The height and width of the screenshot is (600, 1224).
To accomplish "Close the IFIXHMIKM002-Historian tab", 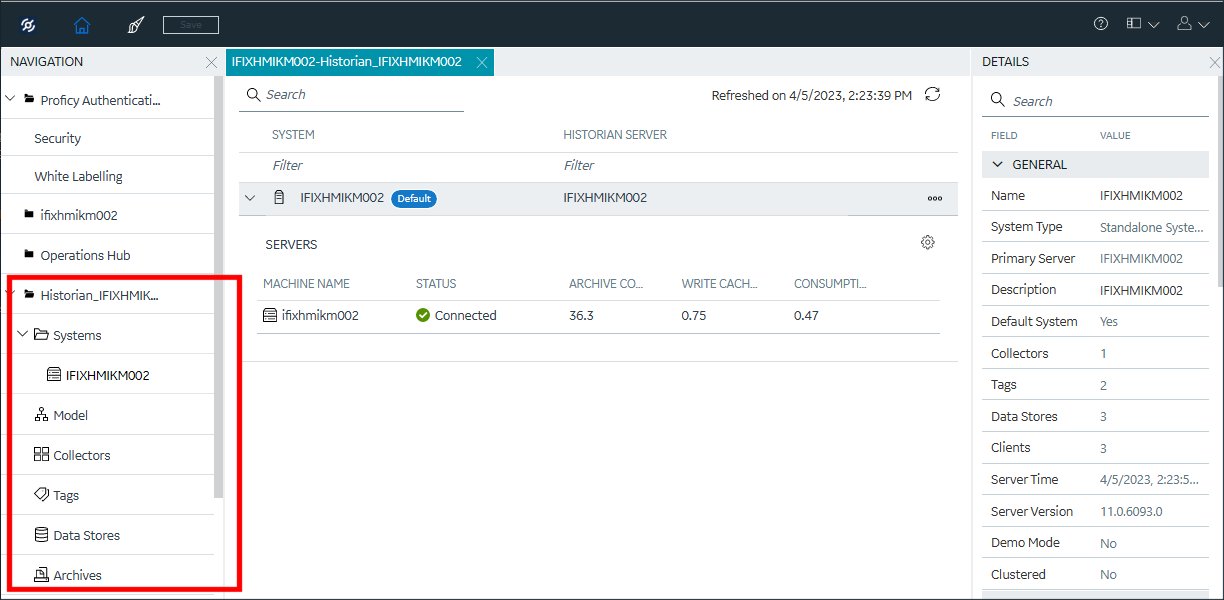I will 481,62.
